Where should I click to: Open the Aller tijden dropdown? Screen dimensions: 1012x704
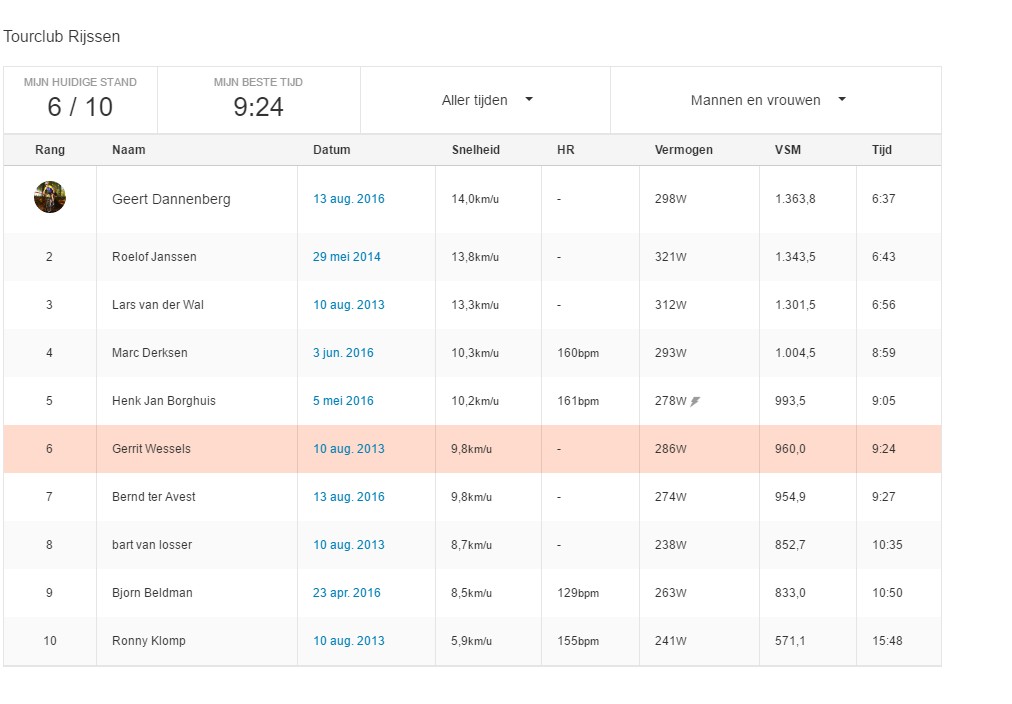[x=486, y=100]
